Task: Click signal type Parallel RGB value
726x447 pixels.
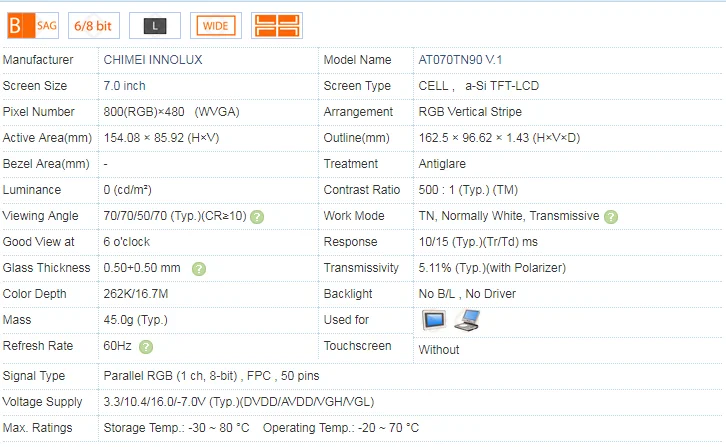Action: click(x=211, y=376)
